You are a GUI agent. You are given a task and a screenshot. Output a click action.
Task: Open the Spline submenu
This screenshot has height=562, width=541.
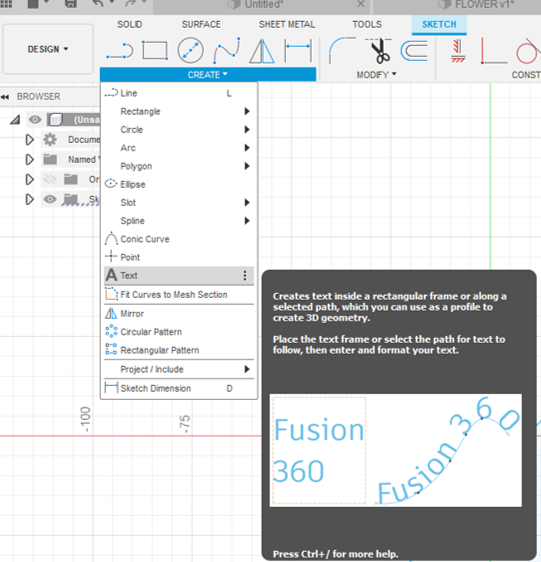[179, 221]
